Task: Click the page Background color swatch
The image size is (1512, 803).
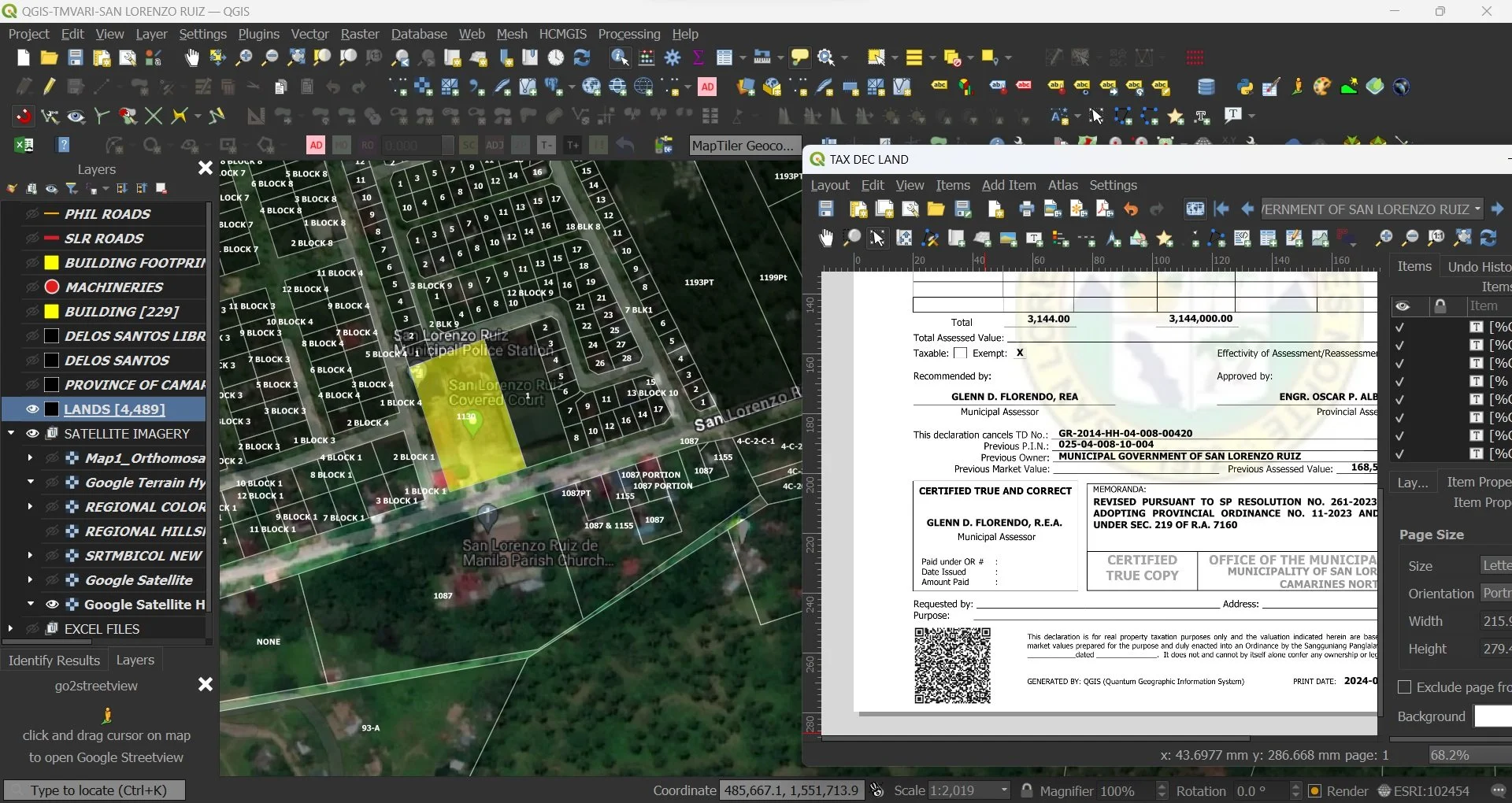Action: click(x=1492, y=716)
